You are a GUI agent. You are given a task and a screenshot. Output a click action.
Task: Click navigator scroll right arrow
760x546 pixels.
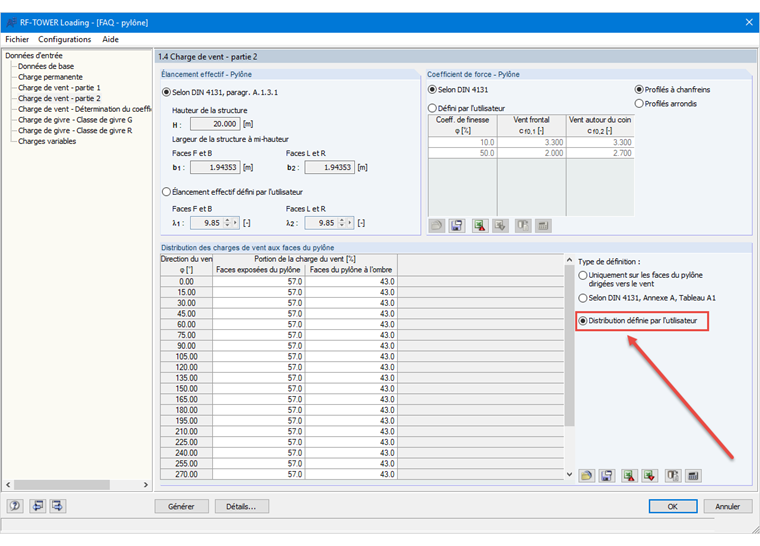point(145,484)
